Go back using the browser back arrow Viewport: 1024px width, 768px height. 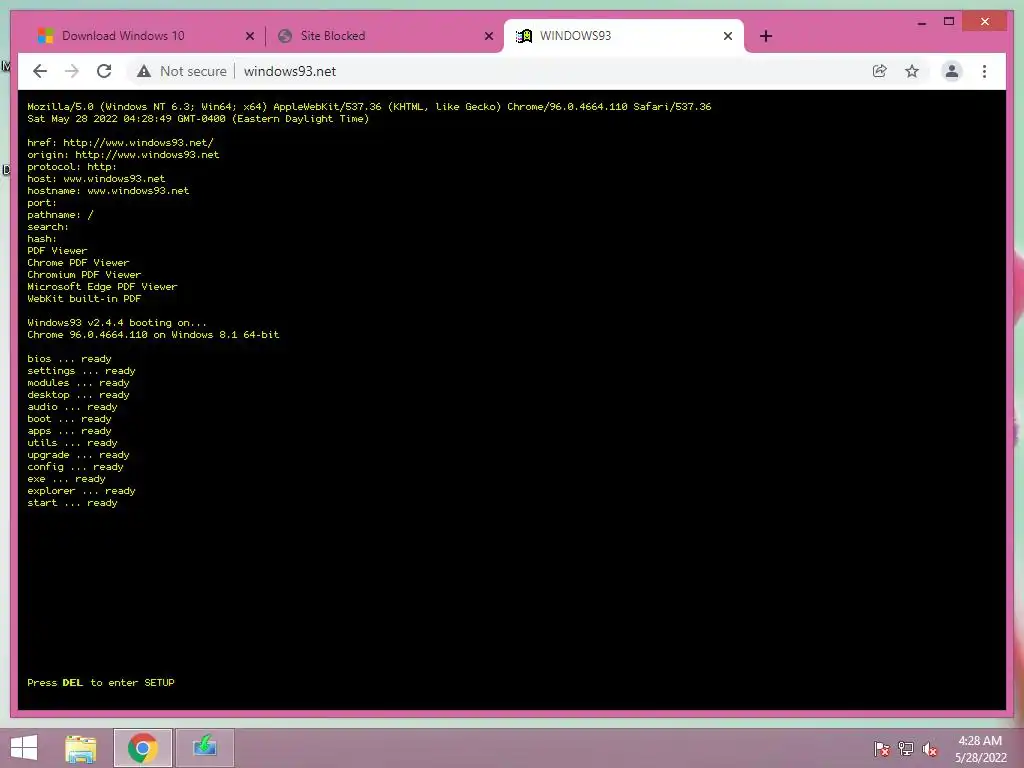tap(40, 71)
